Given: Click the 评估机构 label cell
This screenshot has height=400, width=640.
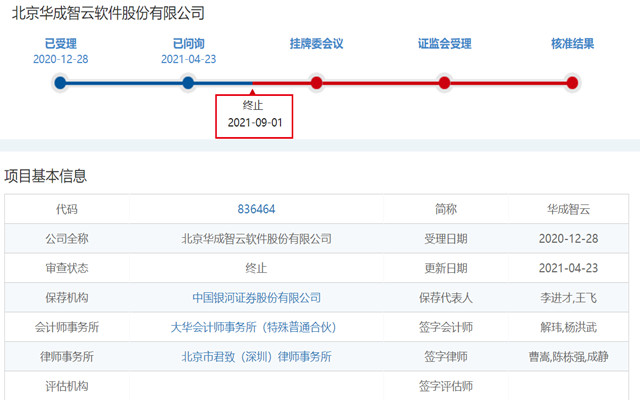Looking at the screenshot, I should [67, 386].
